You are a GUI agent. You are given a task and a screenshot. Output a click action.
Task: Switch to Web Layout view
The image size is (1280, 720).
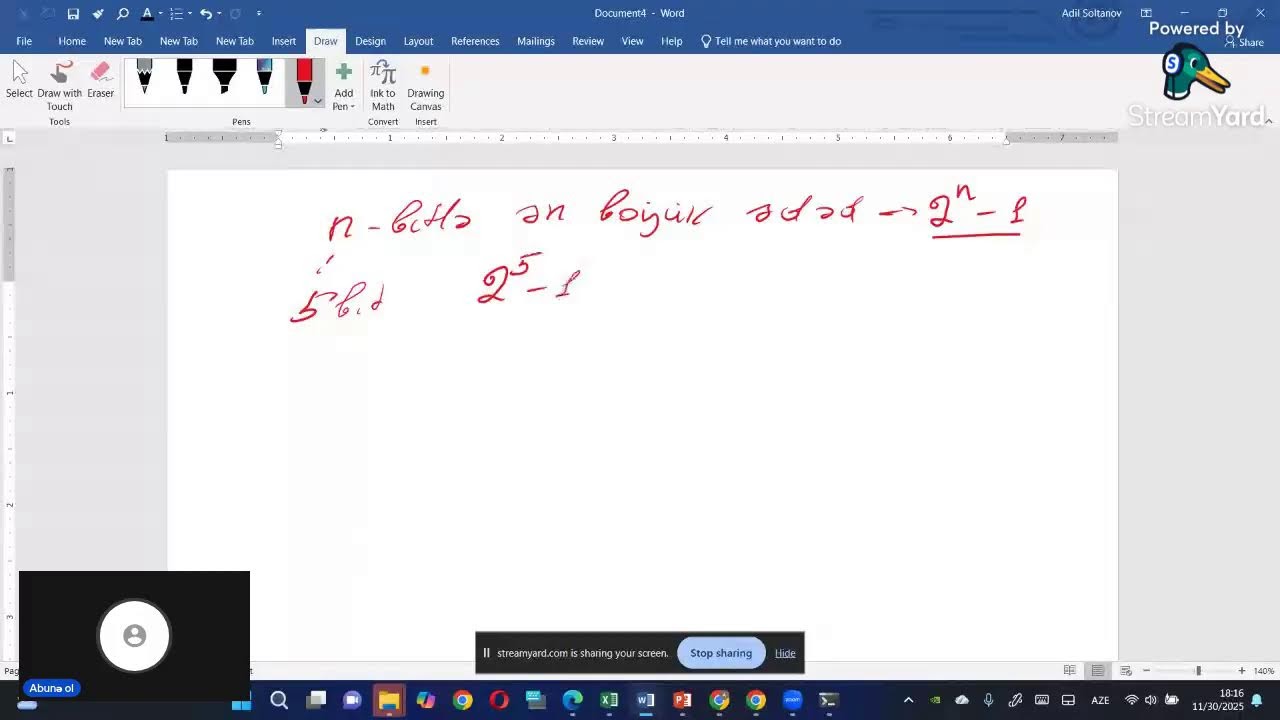(1125, 671)
